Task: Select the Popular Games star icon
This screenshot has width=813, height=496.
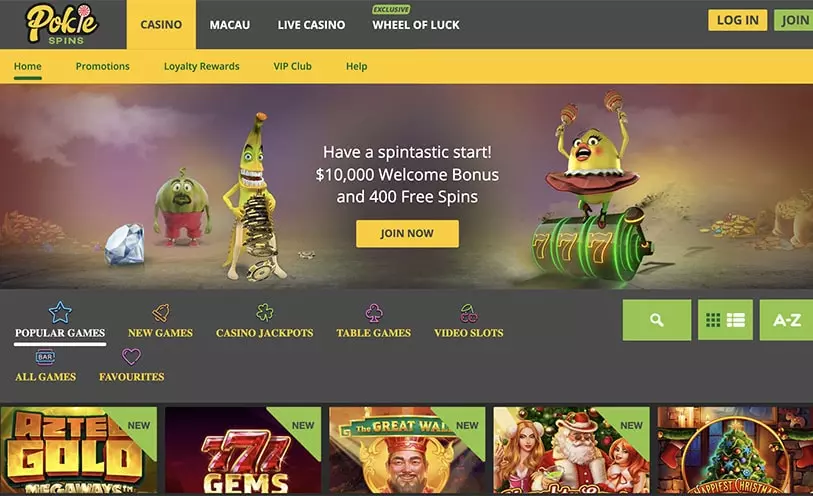Action: click(x=60, y=313)
